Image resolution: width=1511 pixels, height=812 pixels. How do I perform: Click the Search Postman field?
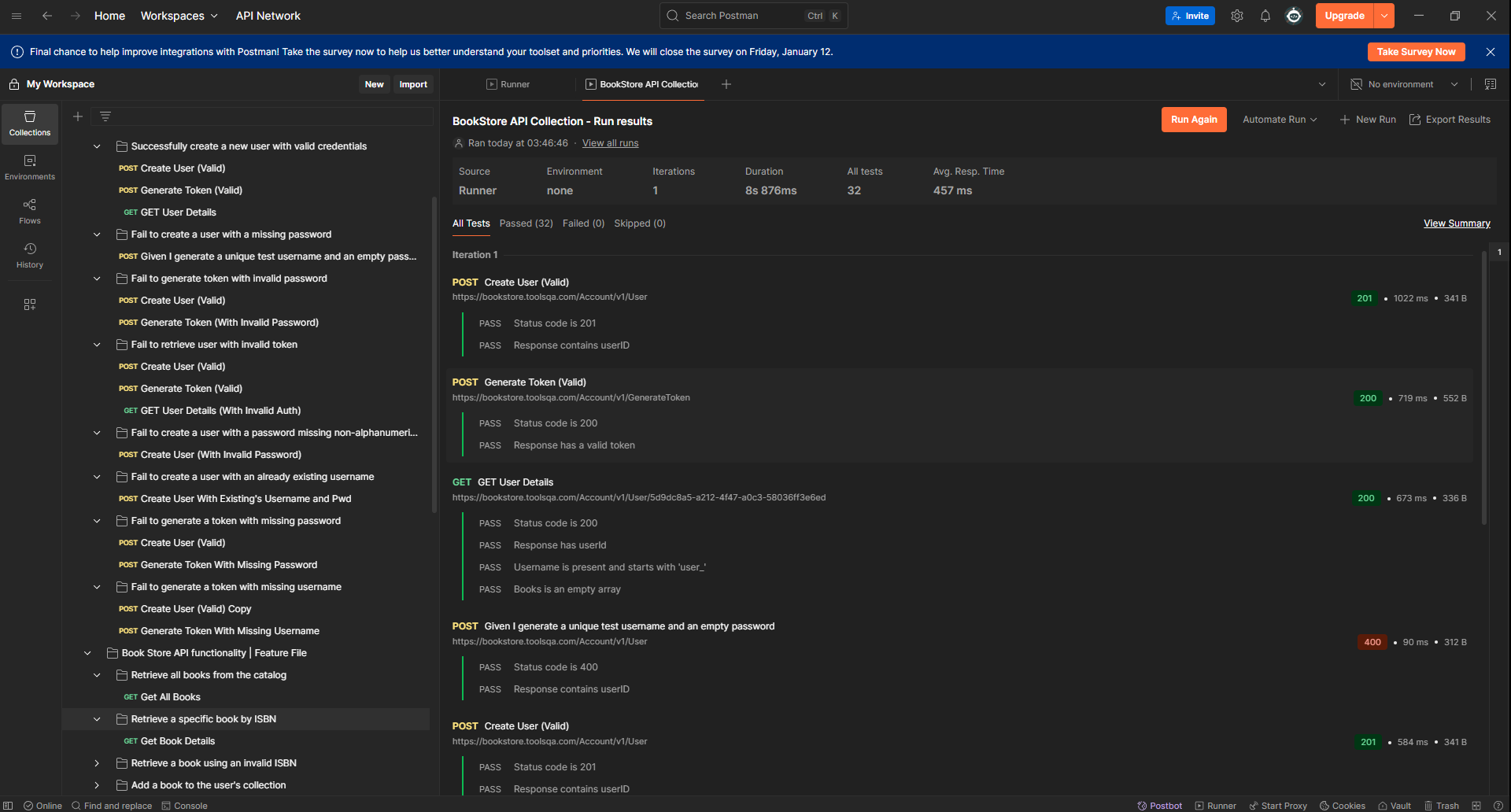753,16
